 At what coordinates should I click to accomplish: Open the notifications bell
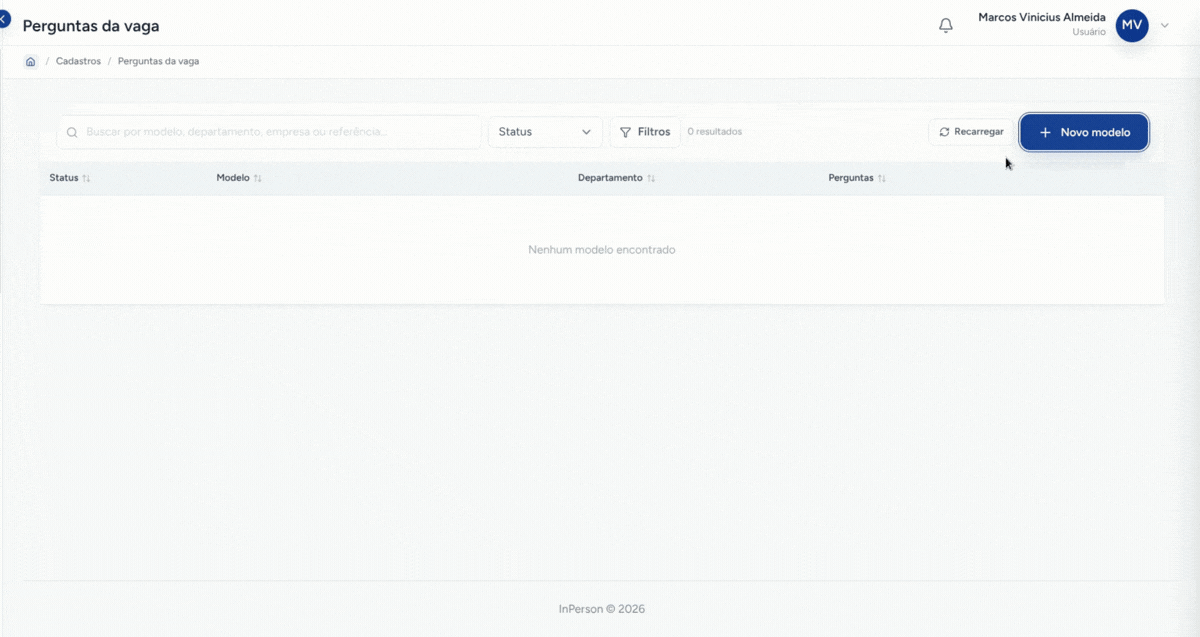[x=946, y=26]
